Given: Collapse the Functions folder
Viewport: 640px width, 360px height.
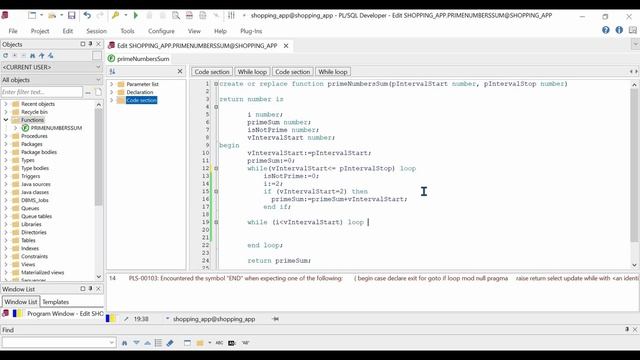Looking at the screenshot, I should [x=6, y=120].
